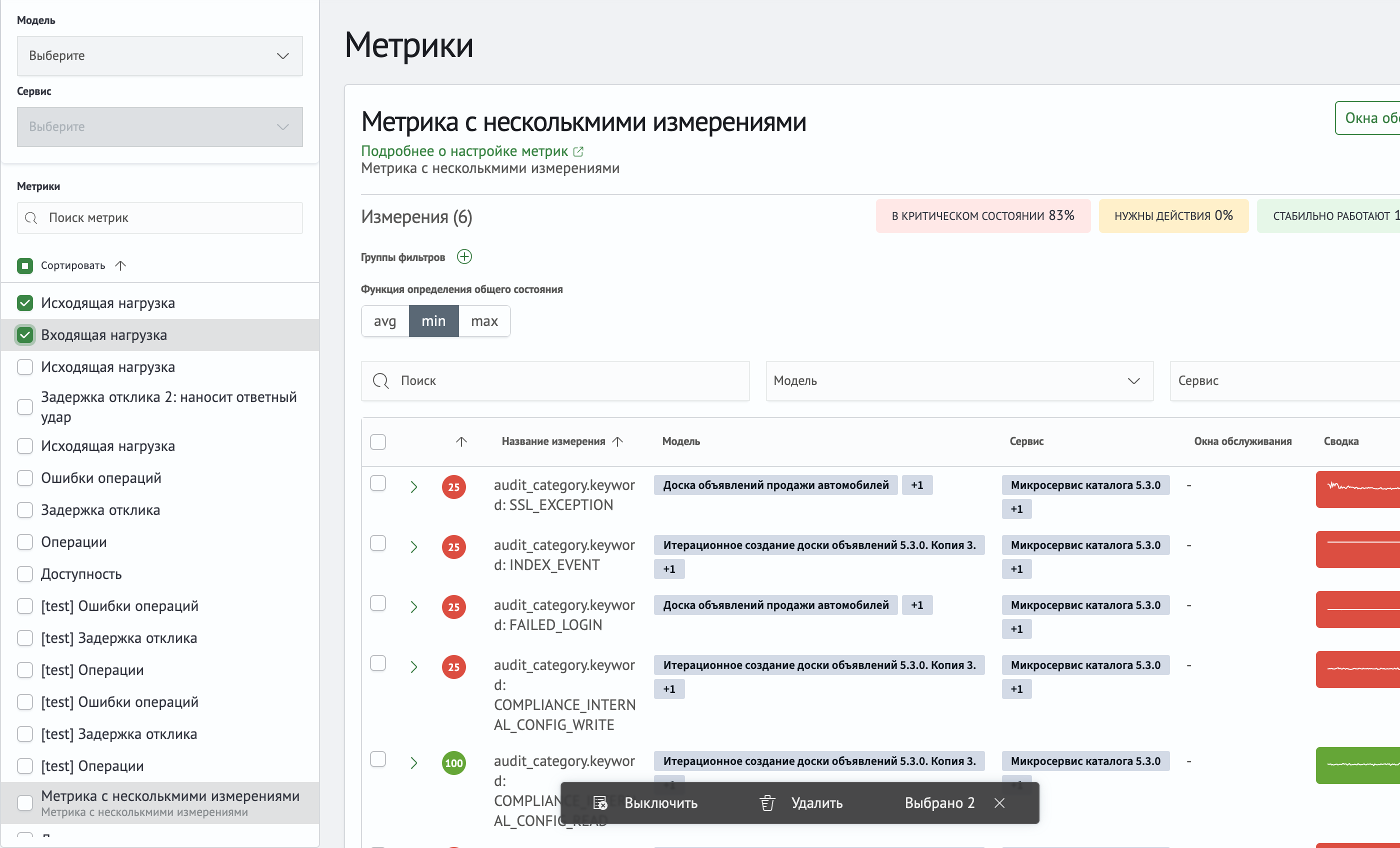Open the Сервис dropdown in the left sidebar

pos(159,126)
